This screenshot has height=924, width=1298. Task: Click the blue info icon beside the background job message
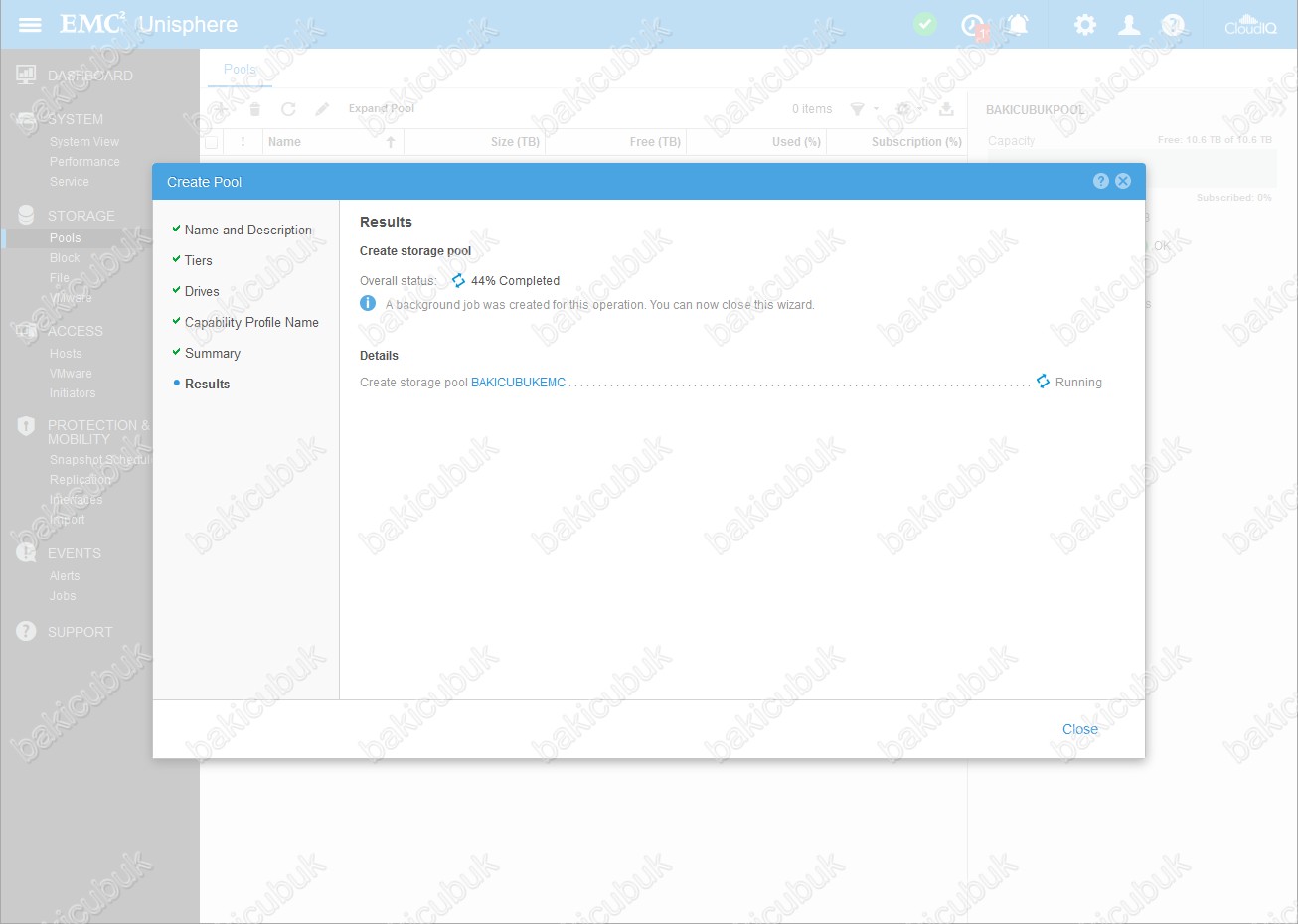coord(368,303)
